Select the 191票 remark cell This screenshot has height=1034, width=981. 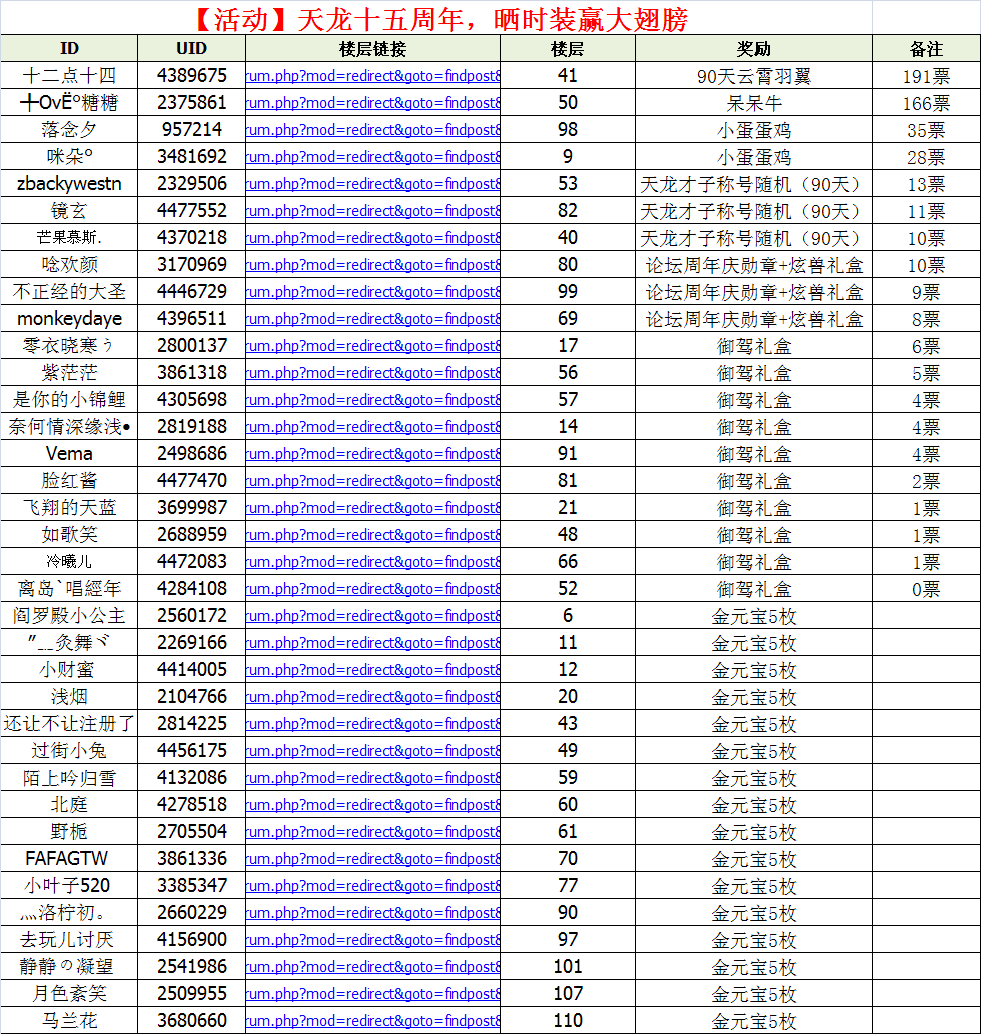926,76
